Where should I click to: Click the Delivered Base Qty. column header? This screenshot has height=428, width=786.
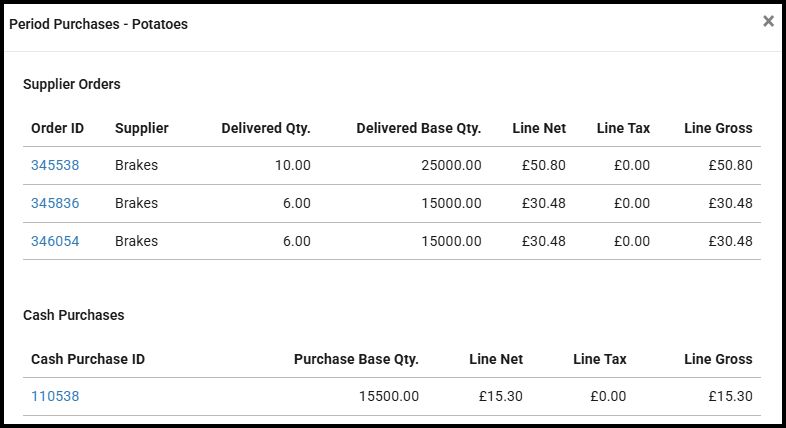tap(419, 128)
